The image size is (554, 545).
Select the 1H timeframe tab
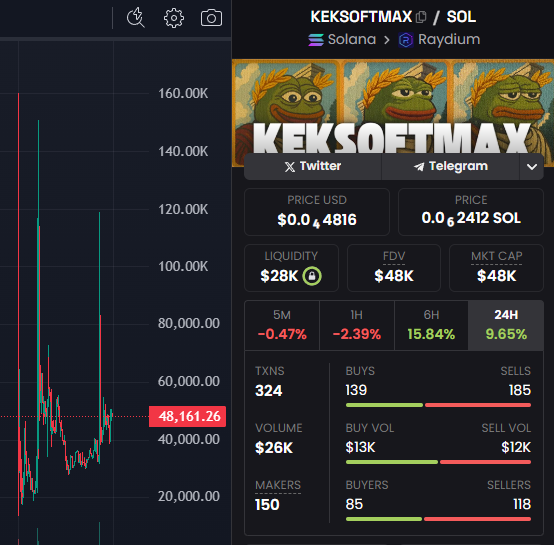point(357,325)
